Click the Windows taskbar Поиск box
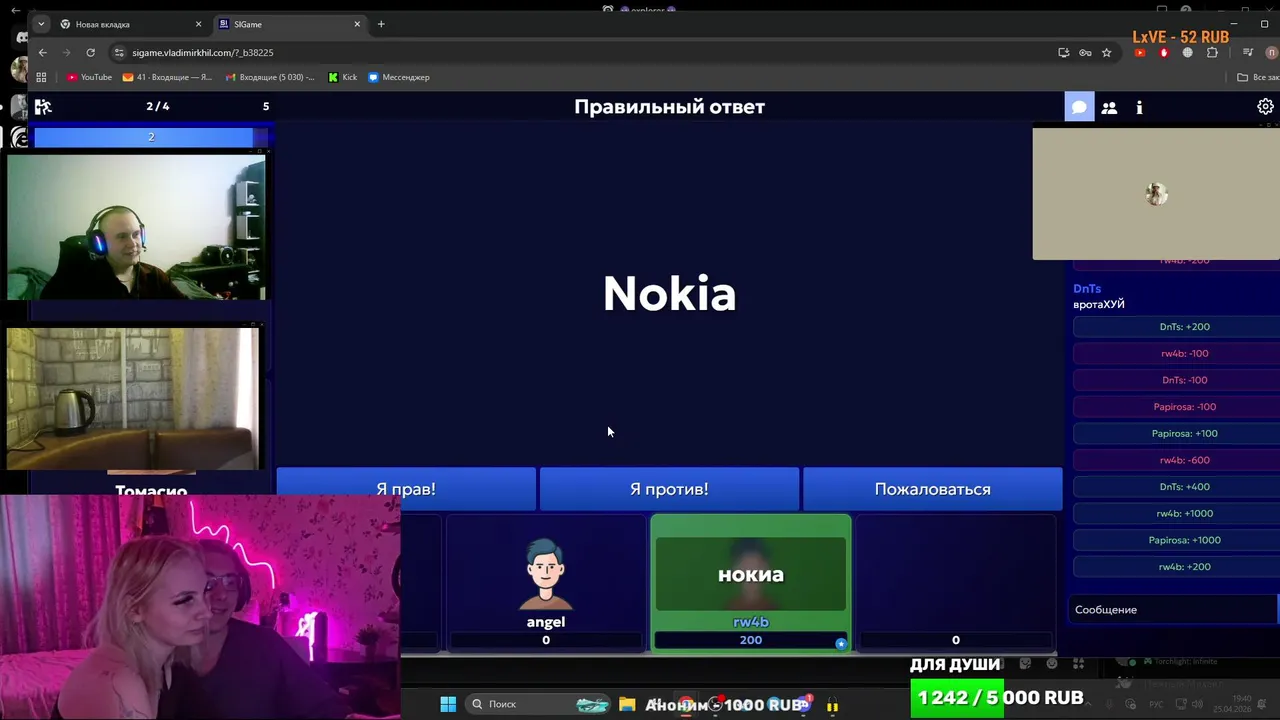The width and height of the screenshot is (1280, 720). (x=539, y=704)
